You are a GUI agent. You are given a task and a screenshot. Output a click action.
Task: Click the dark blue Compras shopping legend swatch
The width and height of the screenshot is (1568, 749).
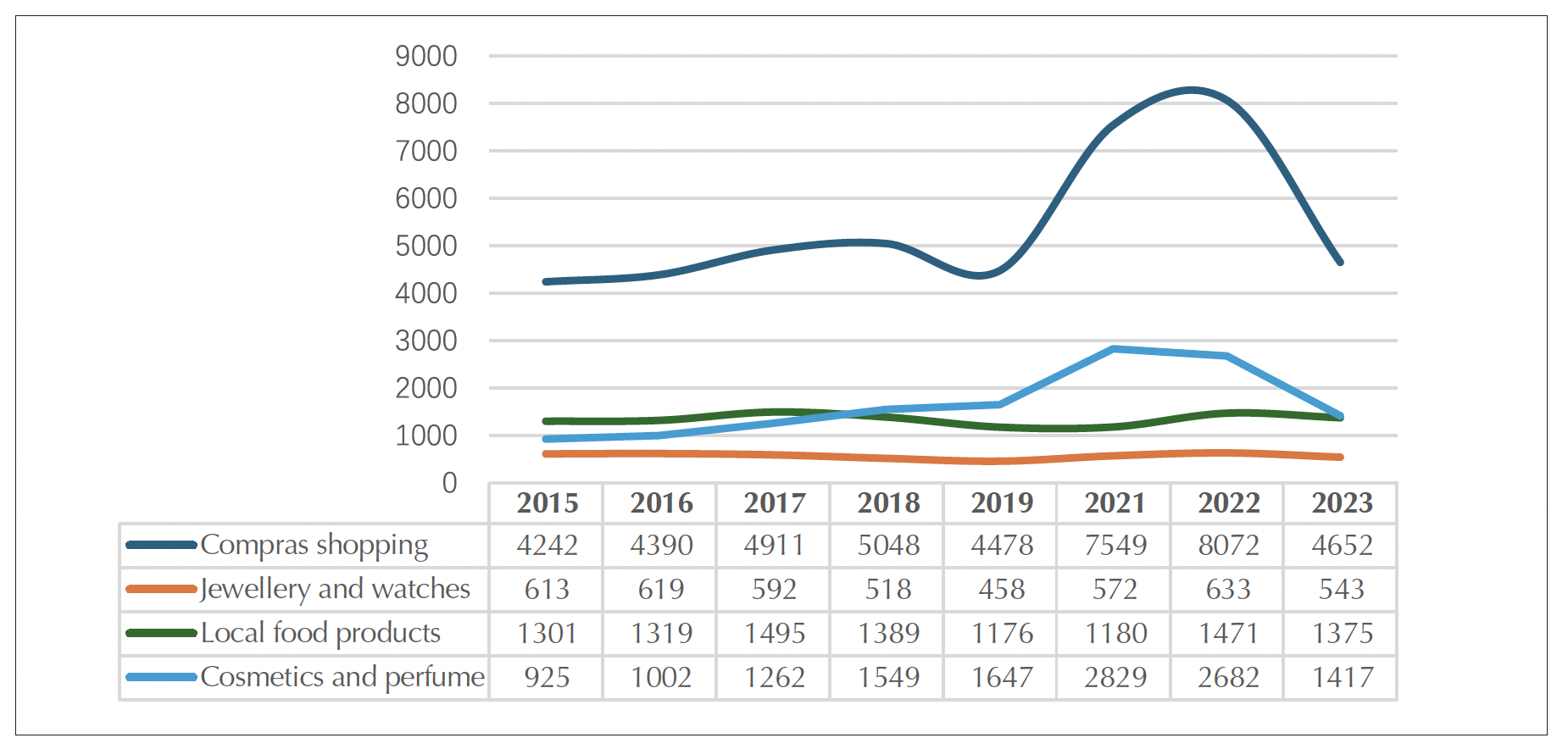(x=161, y=545)
